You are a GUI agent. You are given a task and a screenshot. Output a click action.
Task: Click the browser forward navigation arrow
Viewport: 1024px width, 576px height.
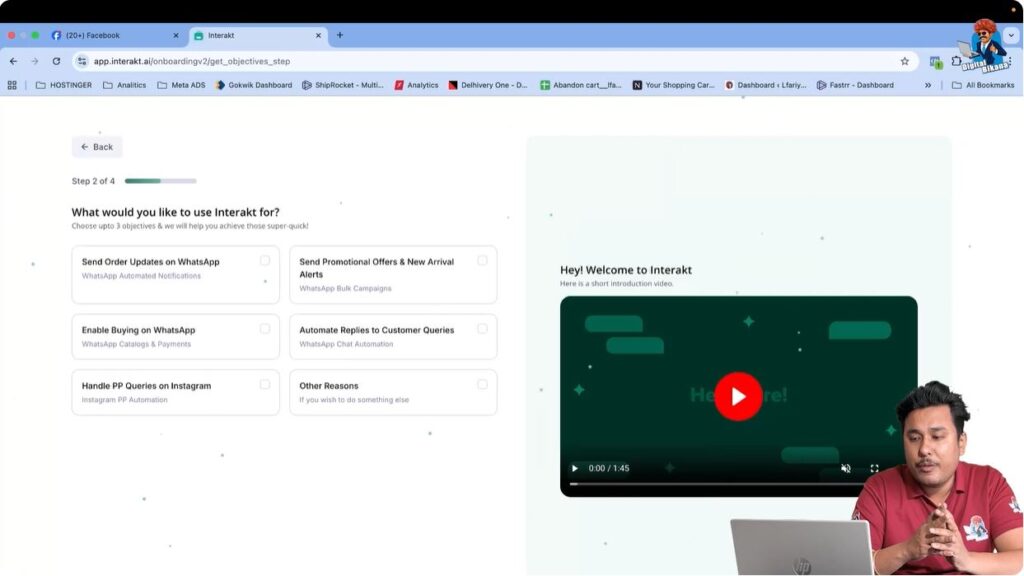click(34, 60)
